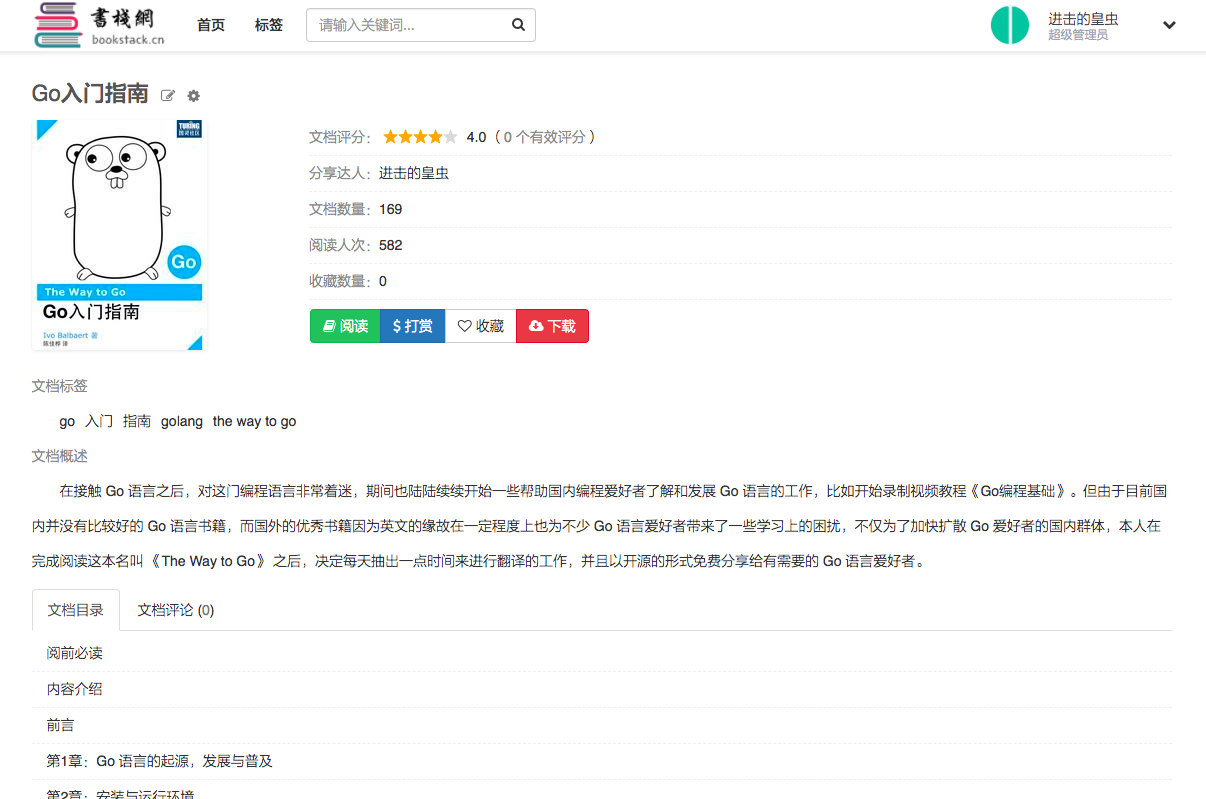The height and width of the screenshot is (799, 1206).
Task: Open the Bookstack logo on the top left
Action: tap(96, 25)
